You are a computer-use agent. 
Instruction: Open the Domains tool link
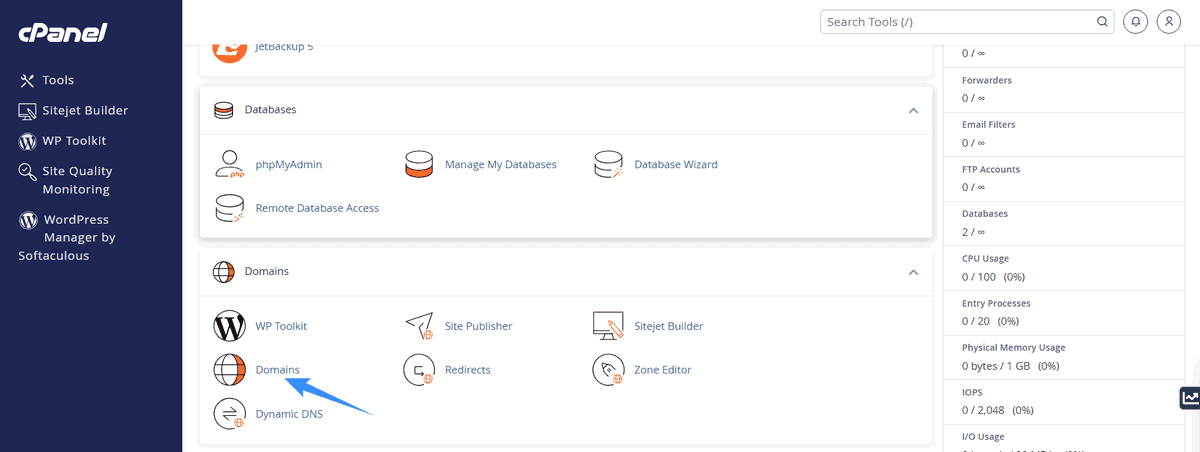click(x=278, y=370)
